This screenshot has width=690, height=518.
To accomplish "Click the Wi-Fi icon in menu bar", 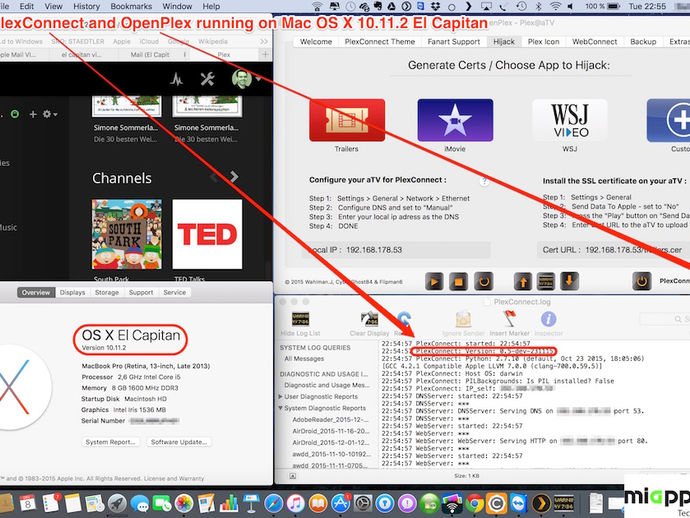I will tap(556, 7).
